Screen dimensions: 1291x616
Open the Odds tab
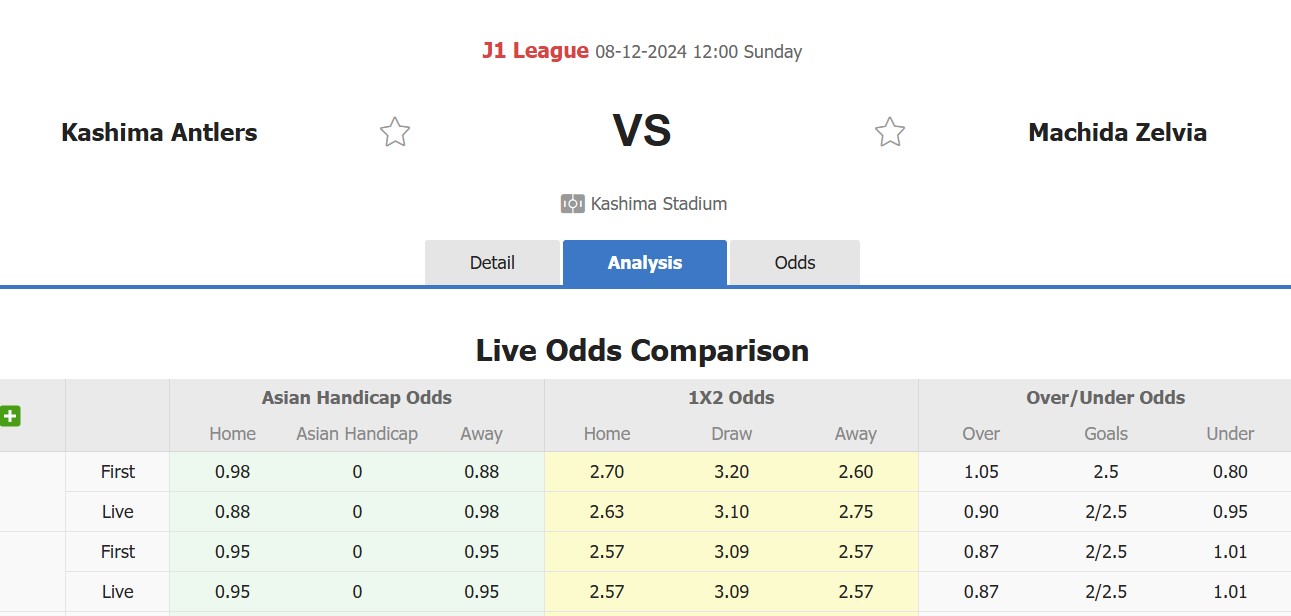795,263
